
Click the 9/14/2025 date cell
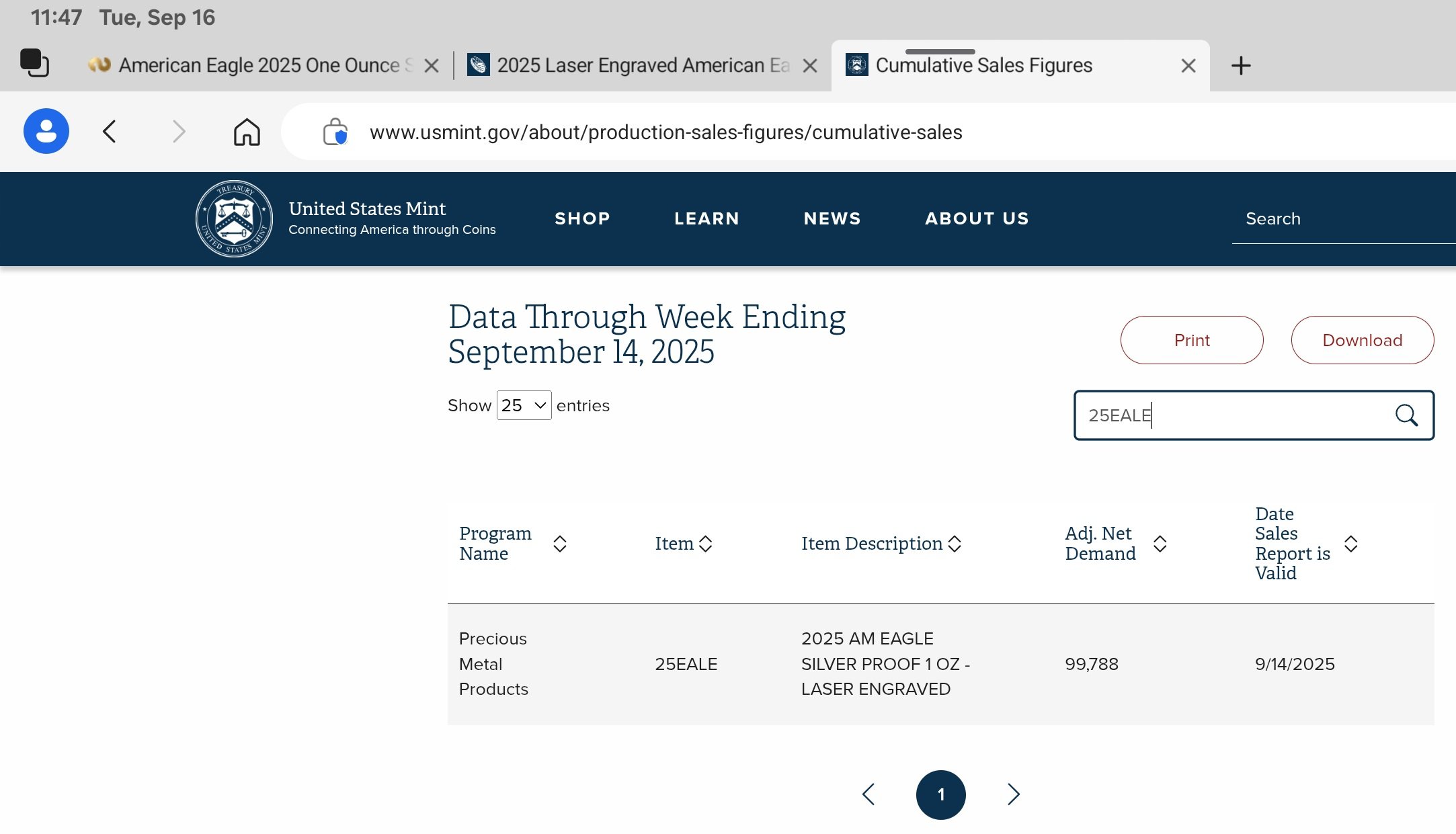click(1295, 664)
